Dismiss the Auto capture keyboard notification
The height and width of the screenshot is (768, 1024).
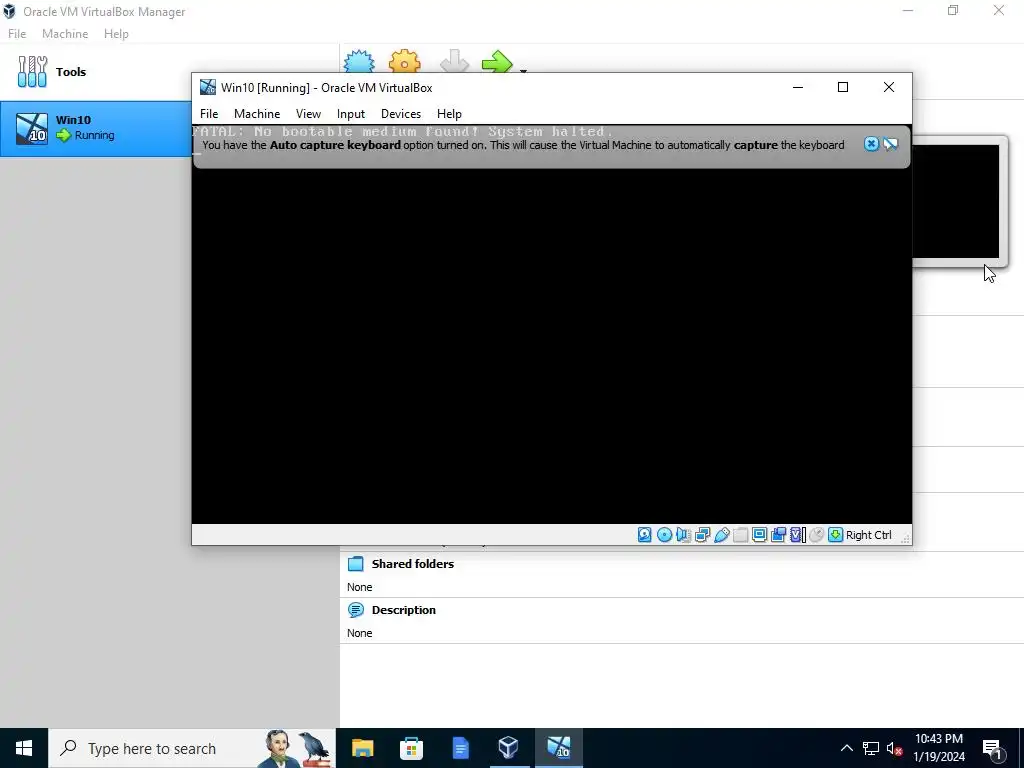pyautogui.click(x=871, y=144)
